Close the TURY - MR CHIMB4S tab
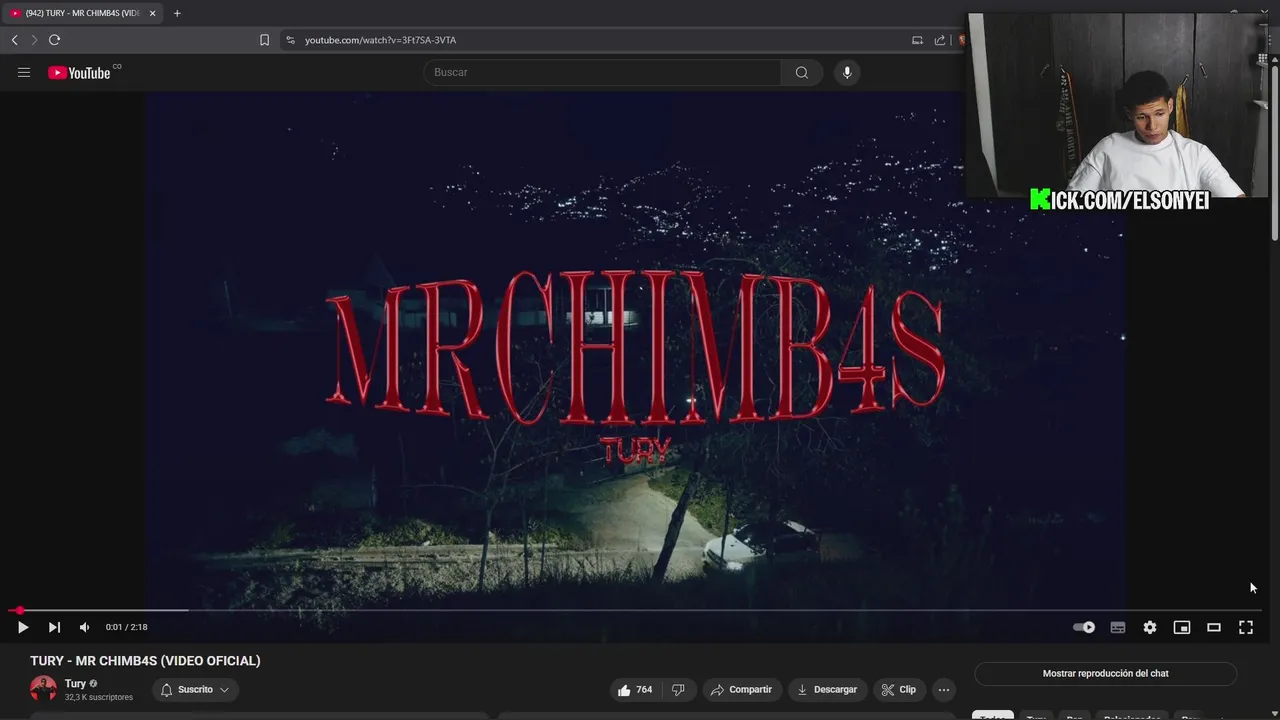 pyautogui.click(x=153, y=13)
